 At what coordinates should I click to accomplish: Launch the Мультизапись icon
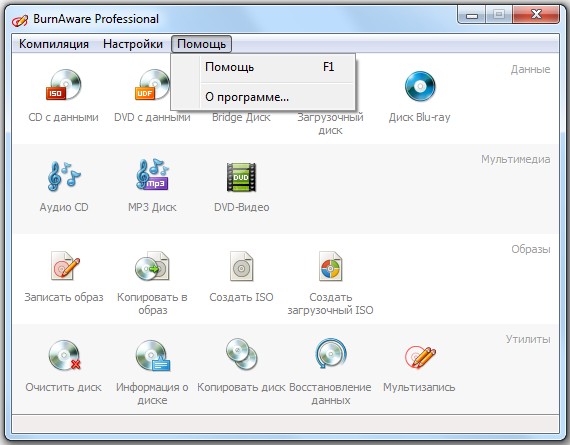420,356
